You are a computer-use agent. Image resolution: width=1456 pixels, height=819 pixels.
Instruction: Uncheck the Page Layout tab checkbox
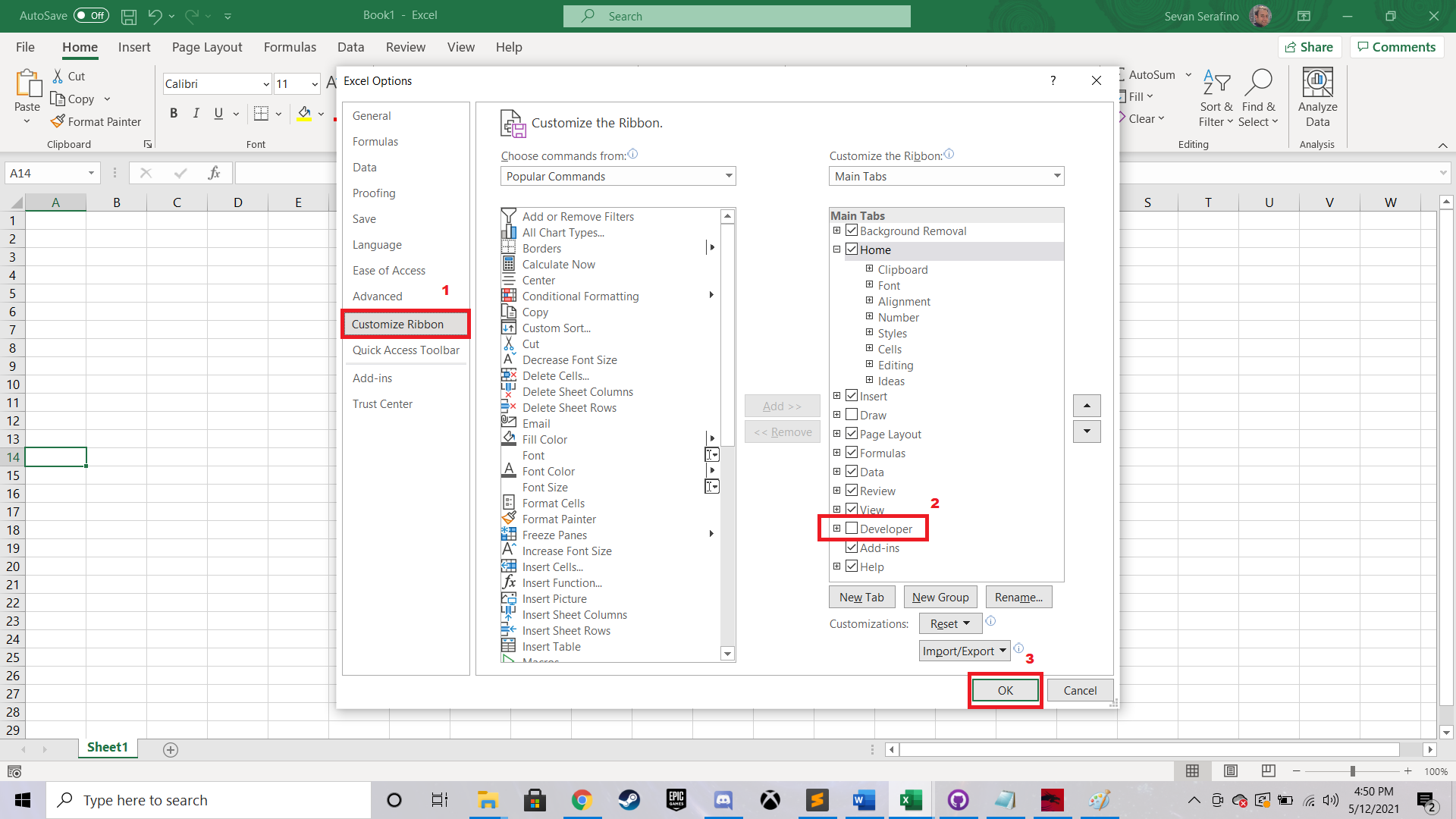click(852, 434)
